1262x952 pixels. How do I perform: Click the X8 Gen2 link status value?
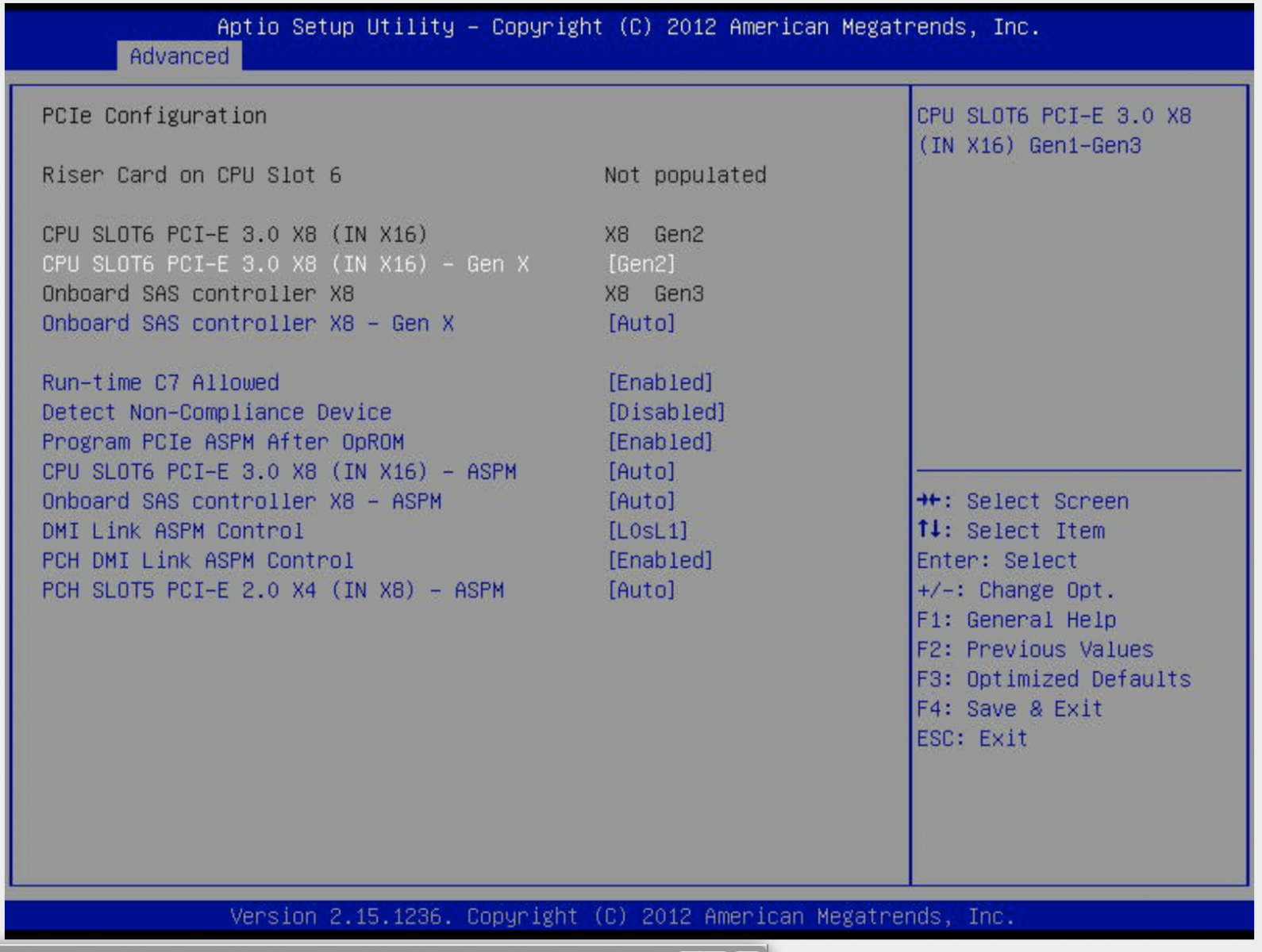[654, 235]
